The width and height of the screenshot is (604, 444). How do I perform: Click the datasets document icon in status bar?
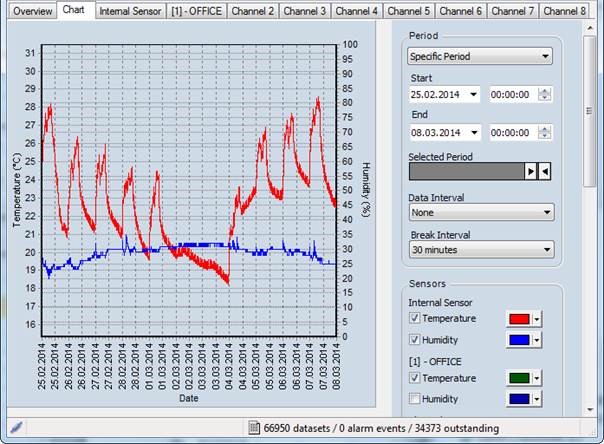click(x=255, y=428)
